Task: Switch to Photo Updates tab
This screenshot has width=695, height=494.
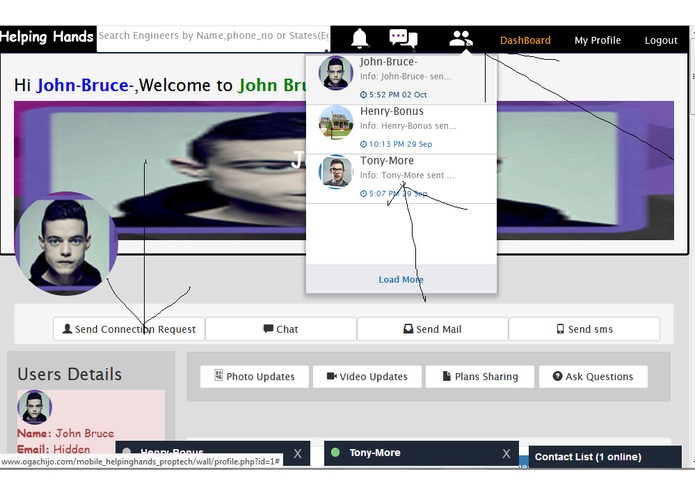Action: (254, 377)
